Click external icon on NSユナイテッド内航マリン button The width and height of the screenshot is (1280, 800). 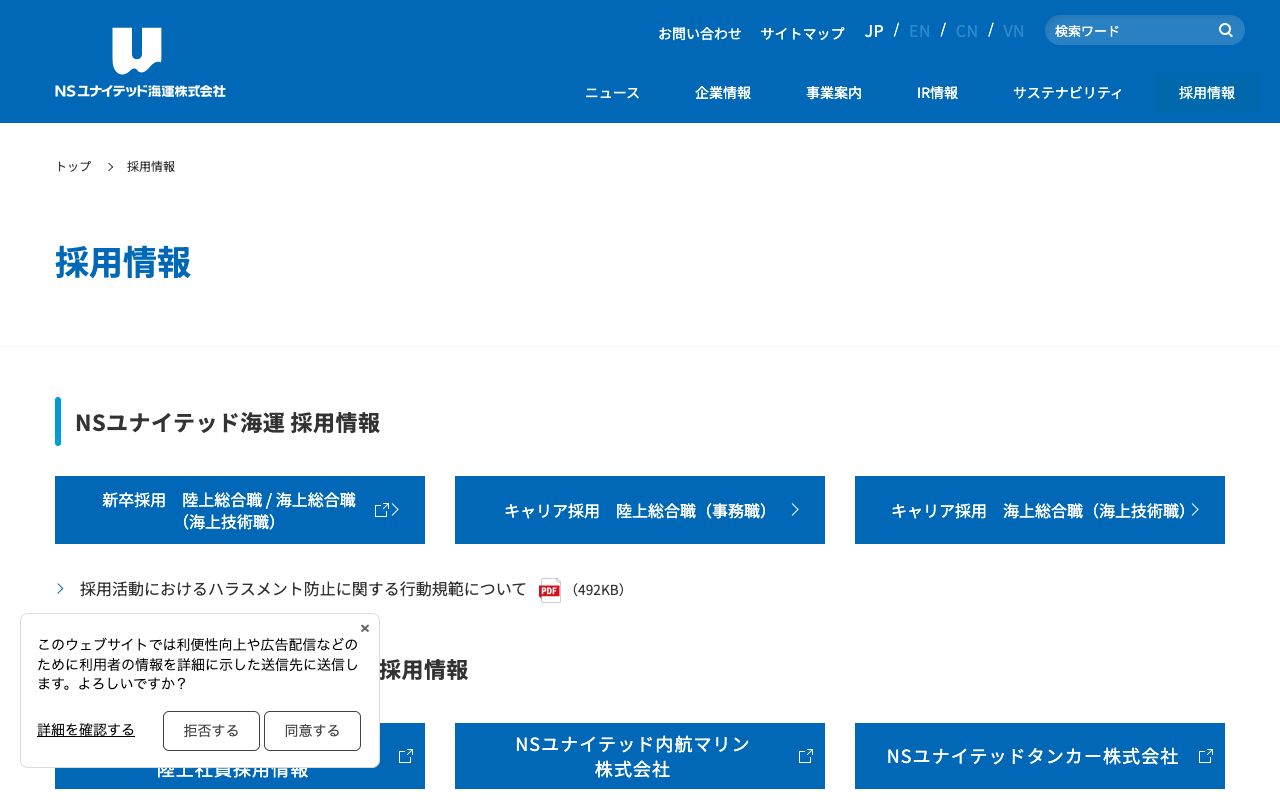pos(806,756)
